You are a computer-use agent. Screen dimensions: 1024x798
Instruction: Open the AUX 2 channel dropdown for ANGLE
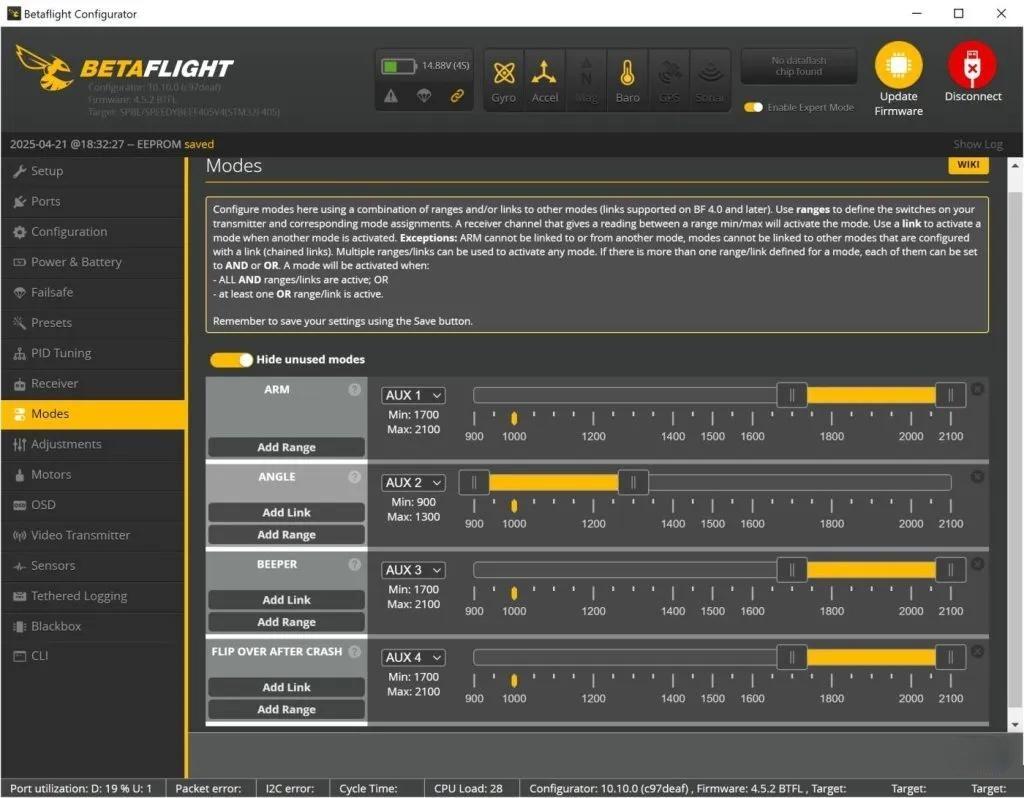413,483
